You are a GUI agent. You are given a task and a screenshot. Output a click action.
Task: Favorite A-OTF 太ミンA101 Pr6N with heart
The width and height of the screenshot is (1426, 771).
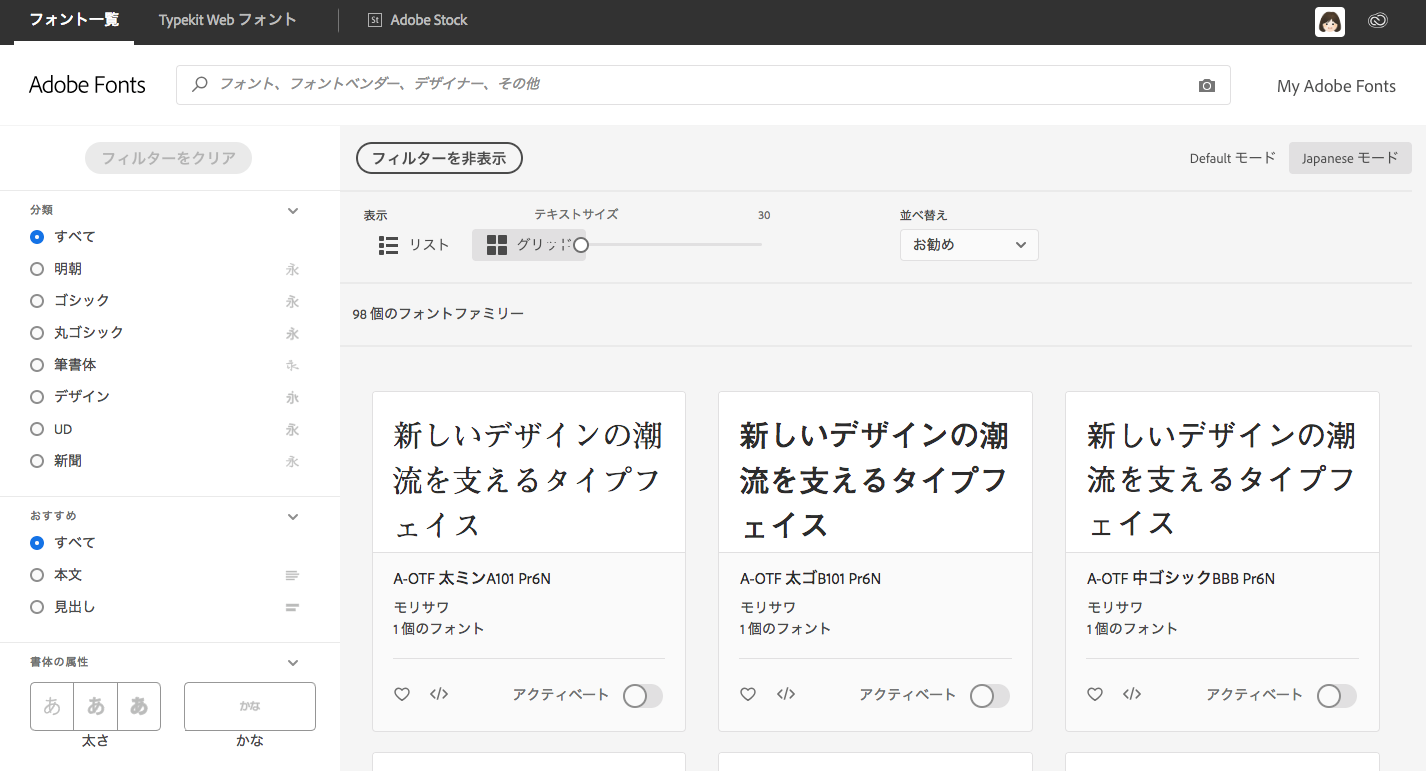[402, 694]
